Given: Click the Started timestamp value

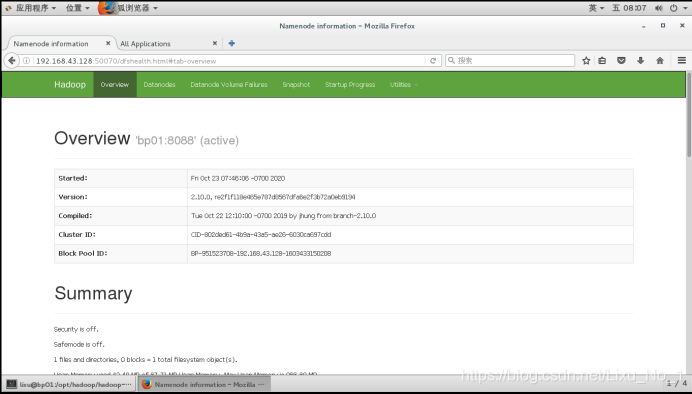Looking at the screenshot, I should (238, 178).
